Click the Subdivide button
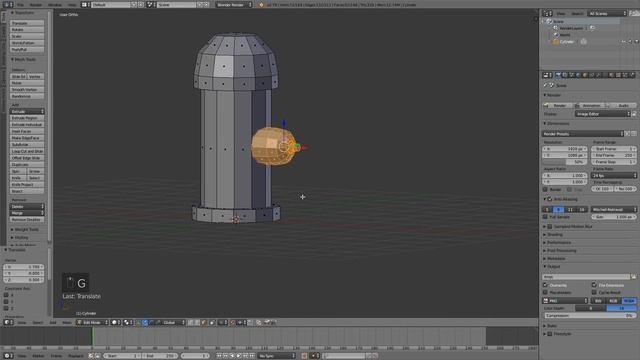 [27, 144]
